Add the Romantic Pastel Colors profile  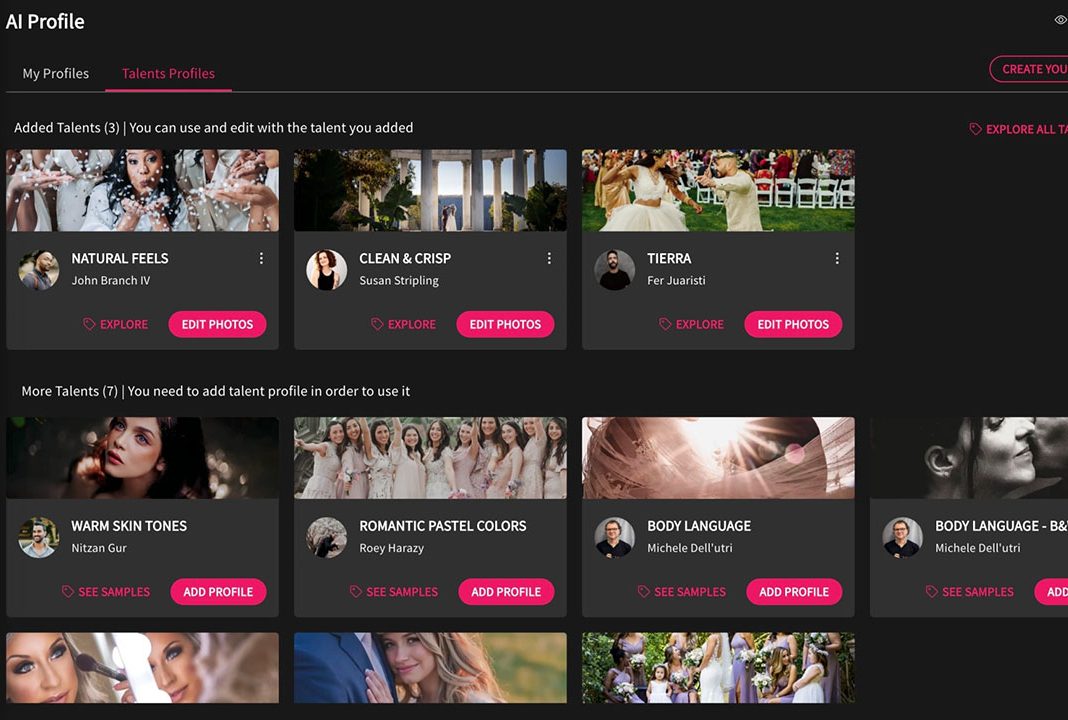[x=506, y=592]
